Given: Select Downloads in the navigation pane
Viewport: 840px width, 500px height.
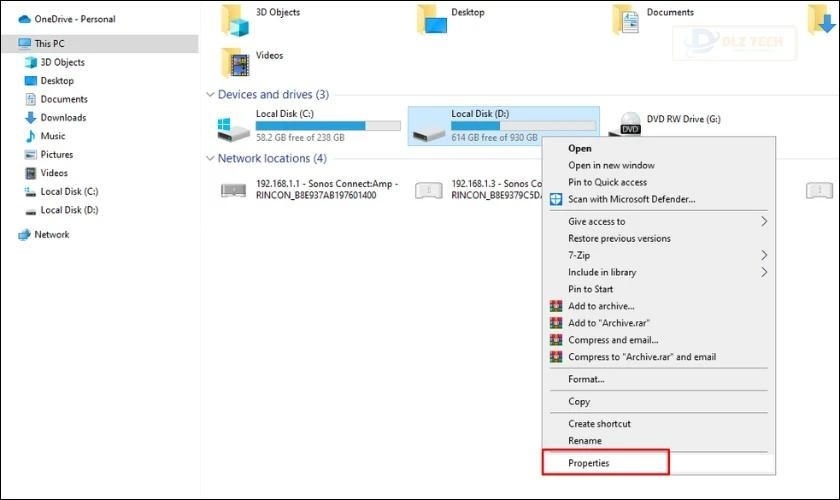Looking at the screenshot, I should (63, 118).
